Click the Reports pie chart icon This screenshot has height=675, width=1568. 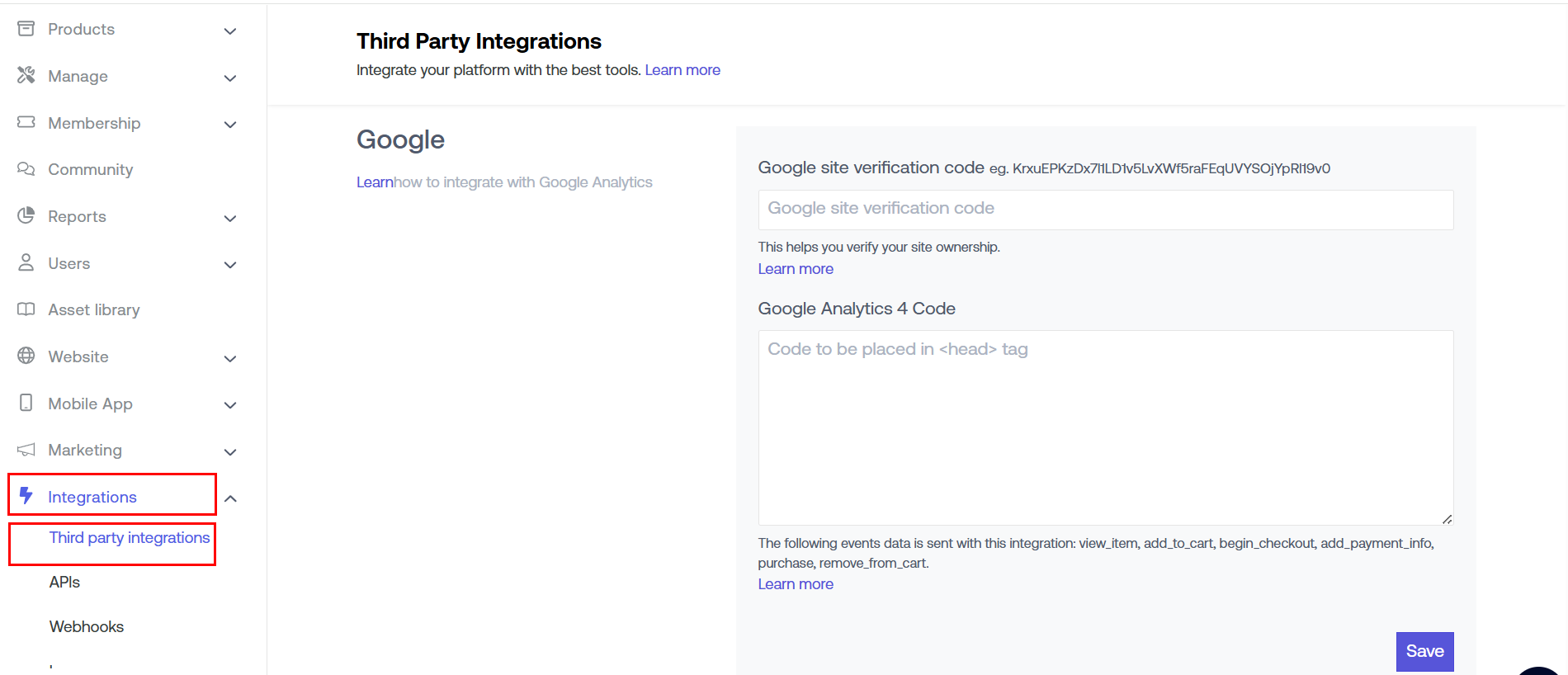pyautogui.click(x=26, y=215)
